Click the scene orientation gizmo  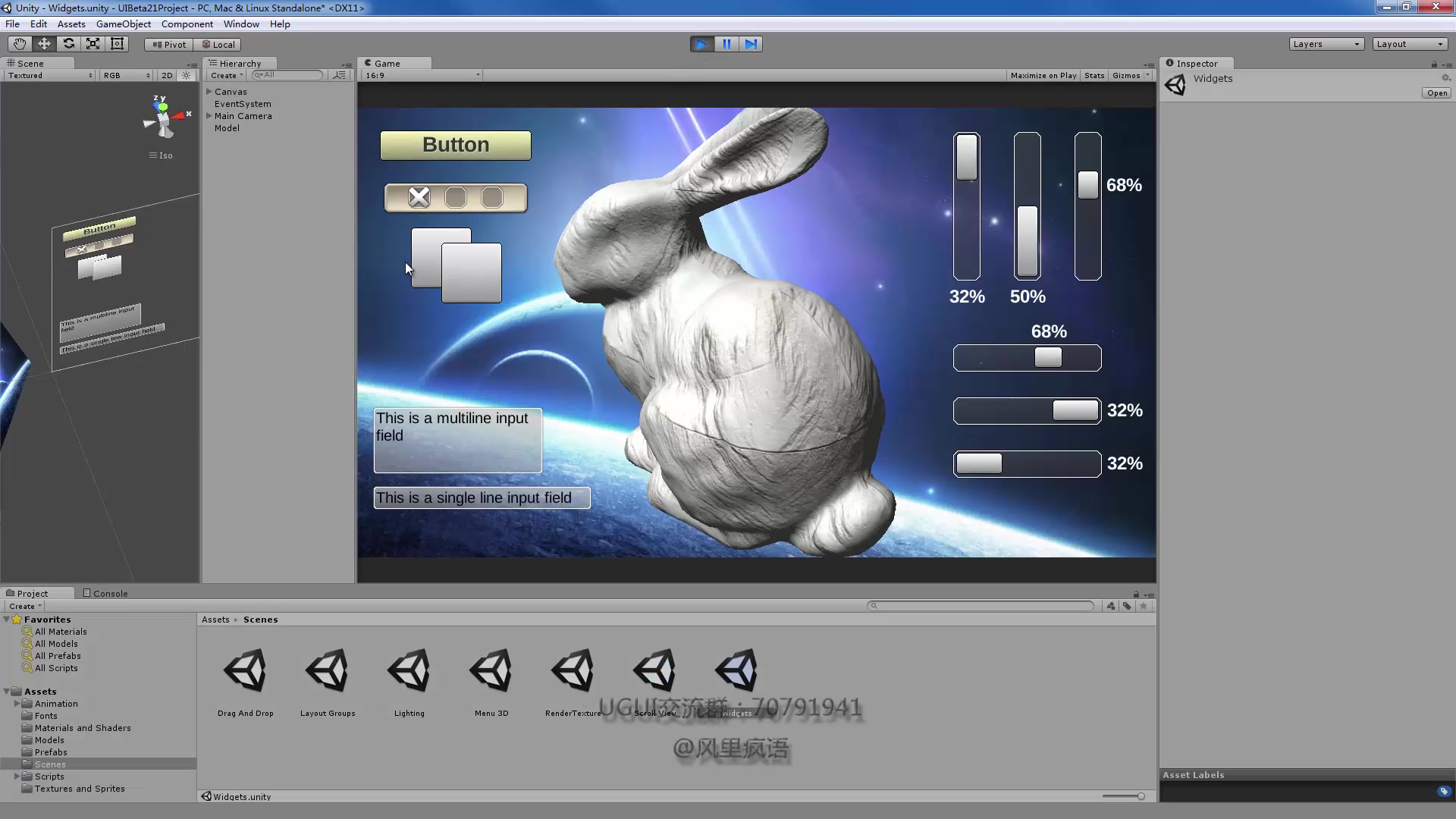tap(164, 118)
